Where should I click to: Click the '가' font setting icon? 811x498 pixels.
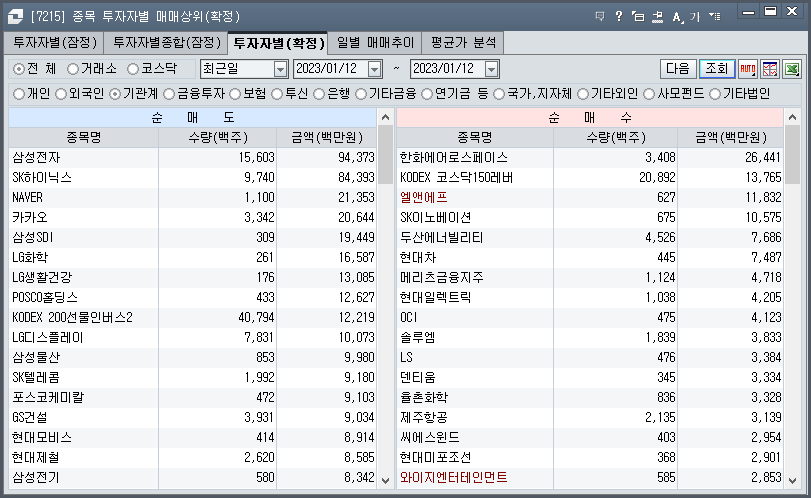tap(695, 17)
